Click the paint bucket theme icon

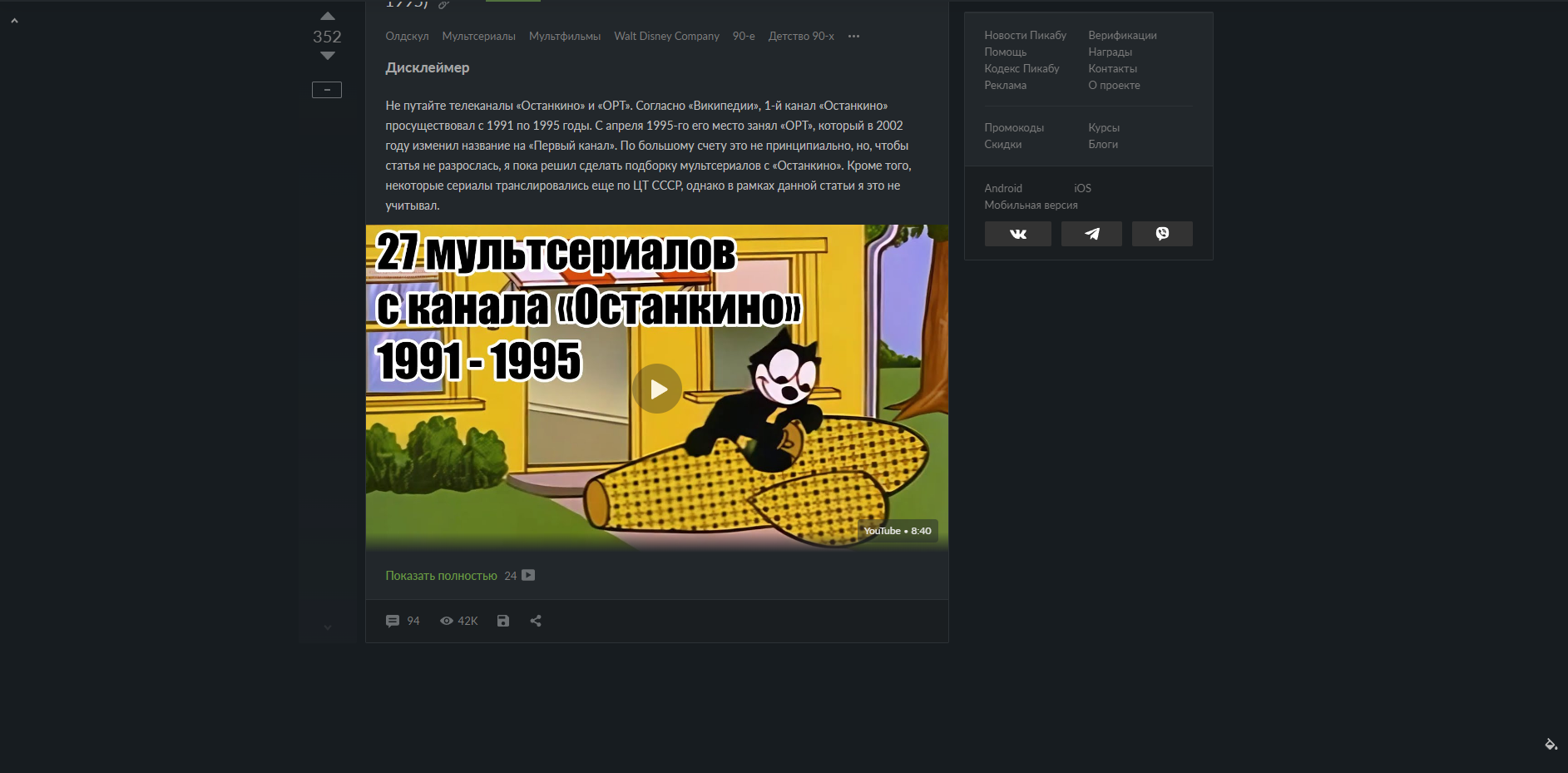pyautogui.click(x=1551, y=744)
